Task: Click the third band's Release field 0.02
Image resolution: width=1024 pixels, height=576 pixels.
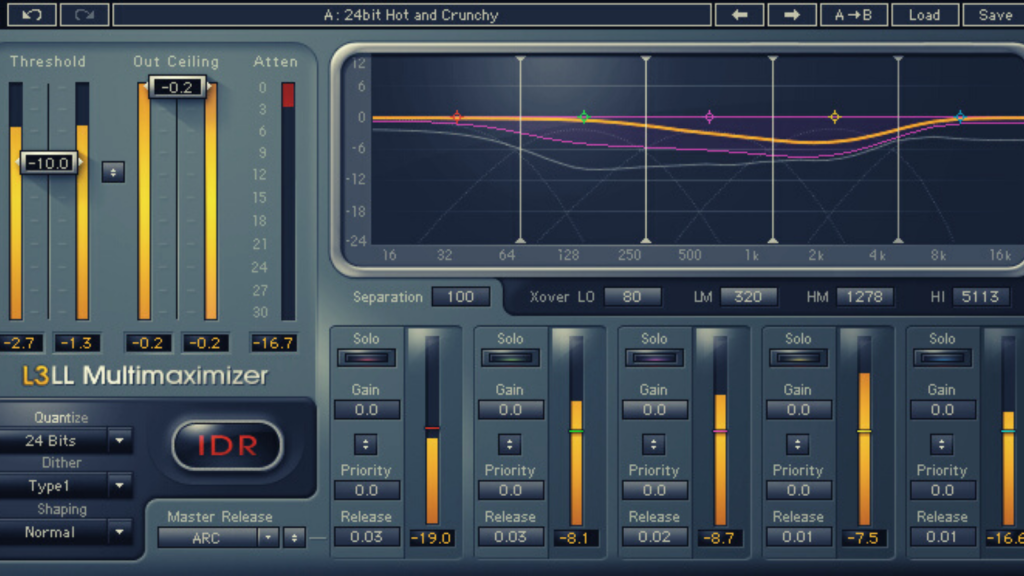Action: pos(654,537)
